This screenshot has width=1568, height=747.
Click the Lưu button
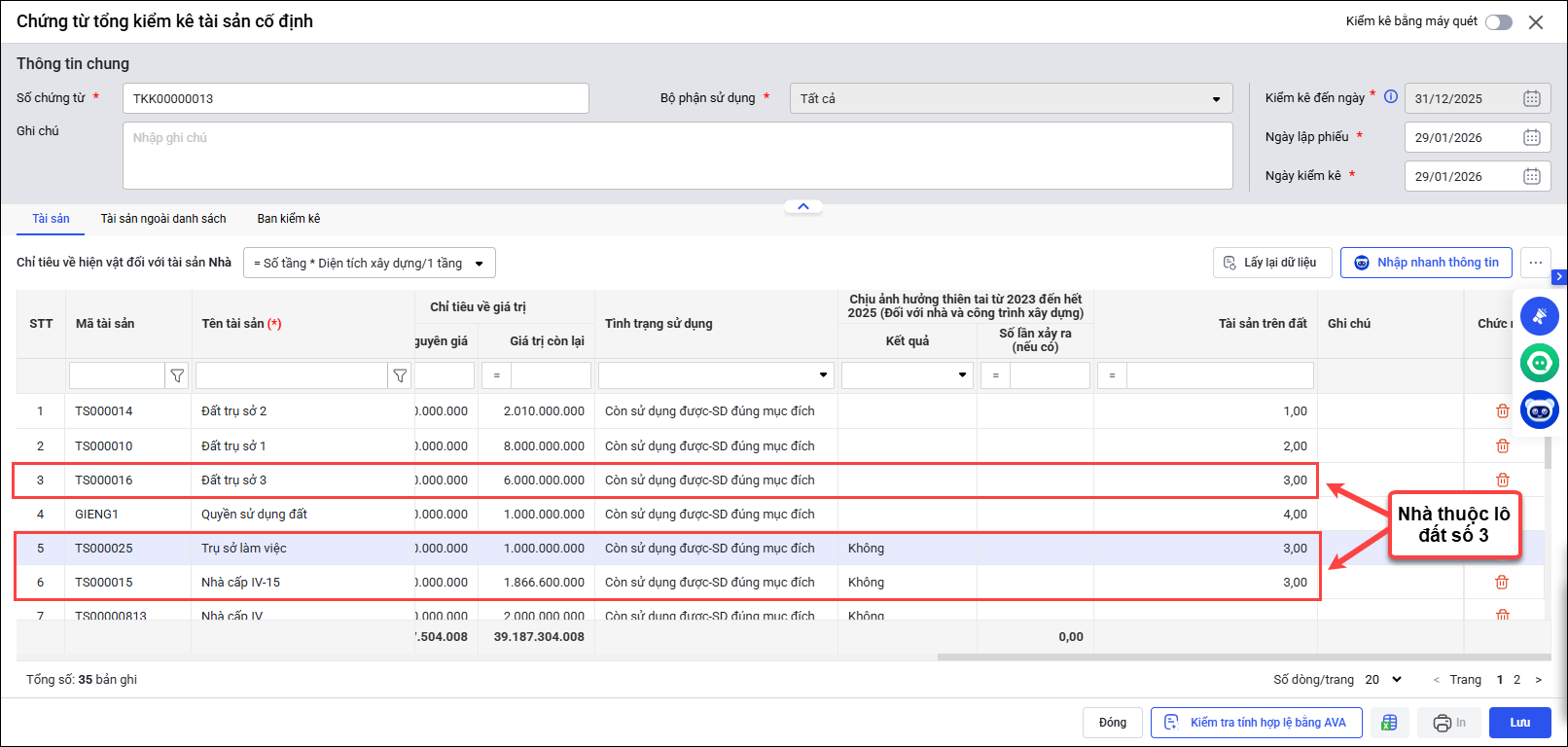click(x=1519, y=723)
